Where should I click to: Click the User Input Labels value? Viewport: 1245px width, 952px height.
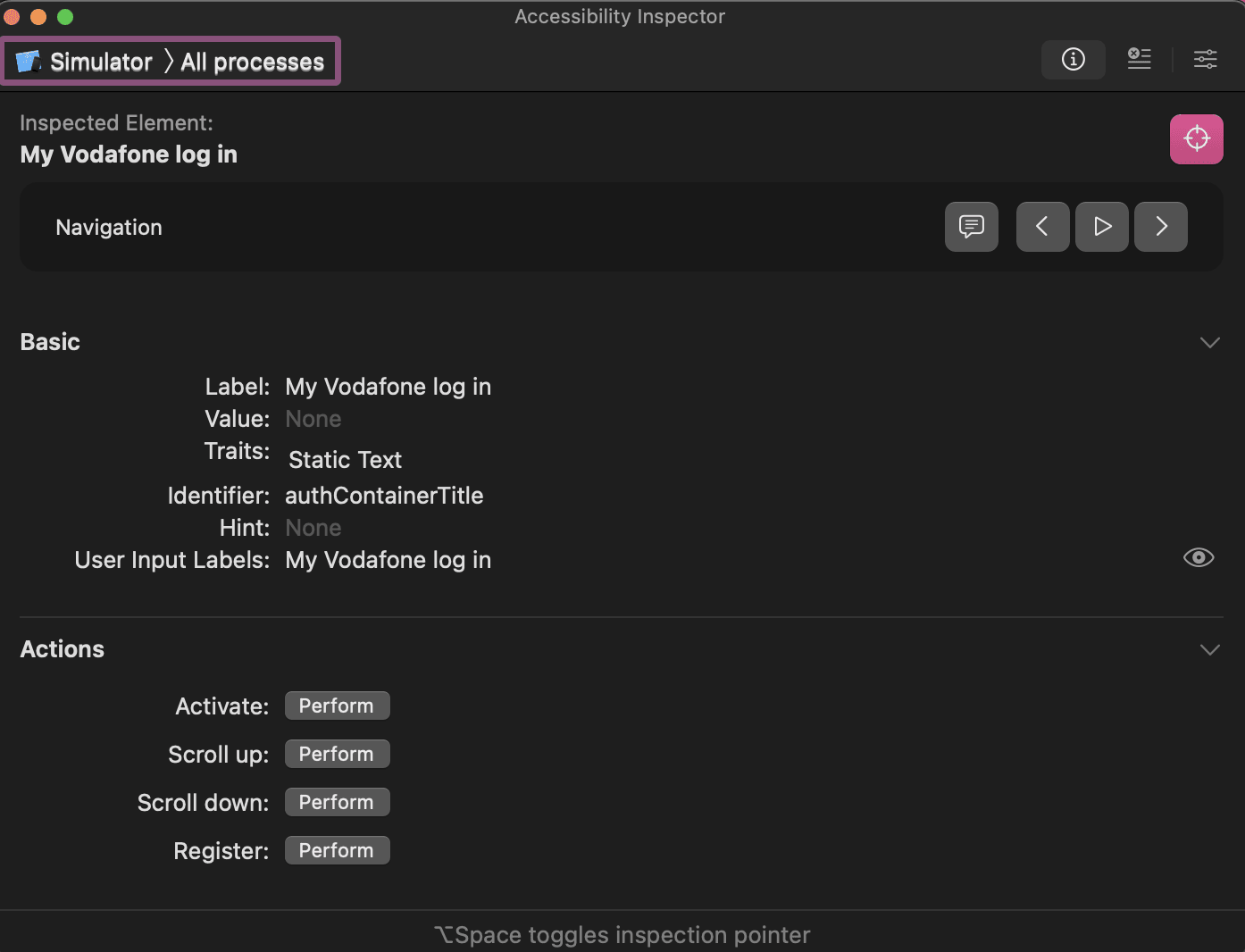click(388, 560)
